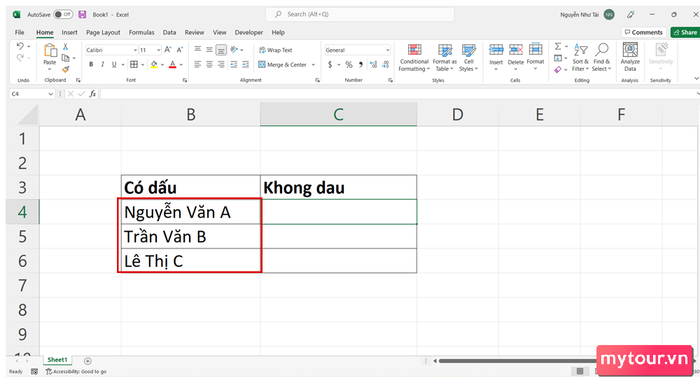Open the File tab

pos(20,33)
